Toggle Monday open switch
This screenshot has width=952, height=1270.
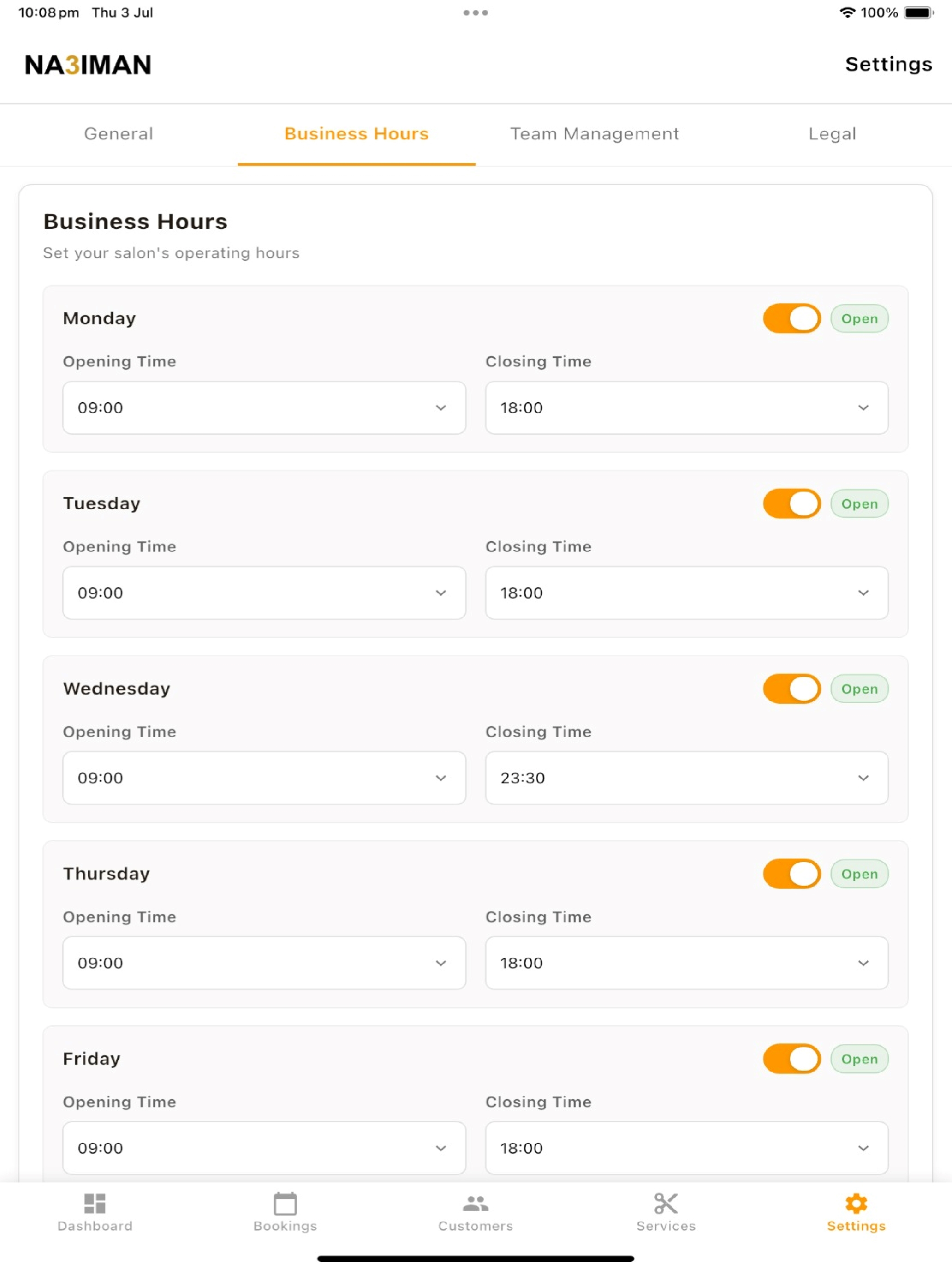792,318
